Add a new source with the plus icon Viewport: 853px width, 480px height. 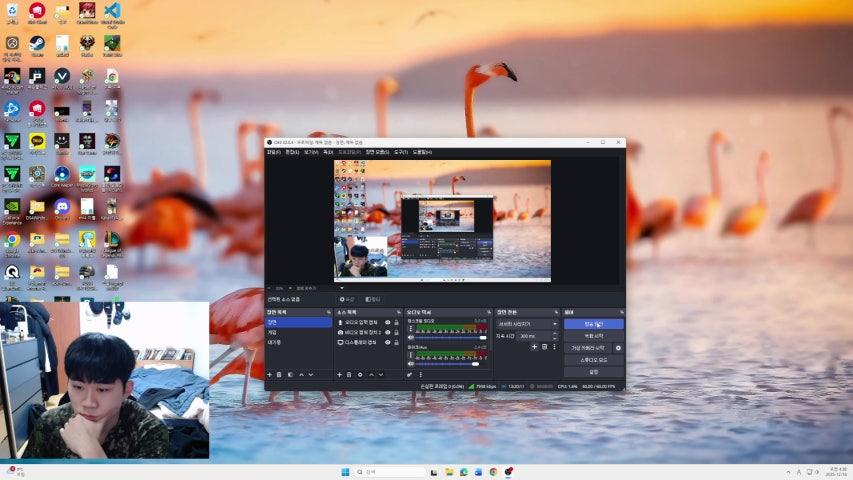pyautogui.click(x=339, y=374)
